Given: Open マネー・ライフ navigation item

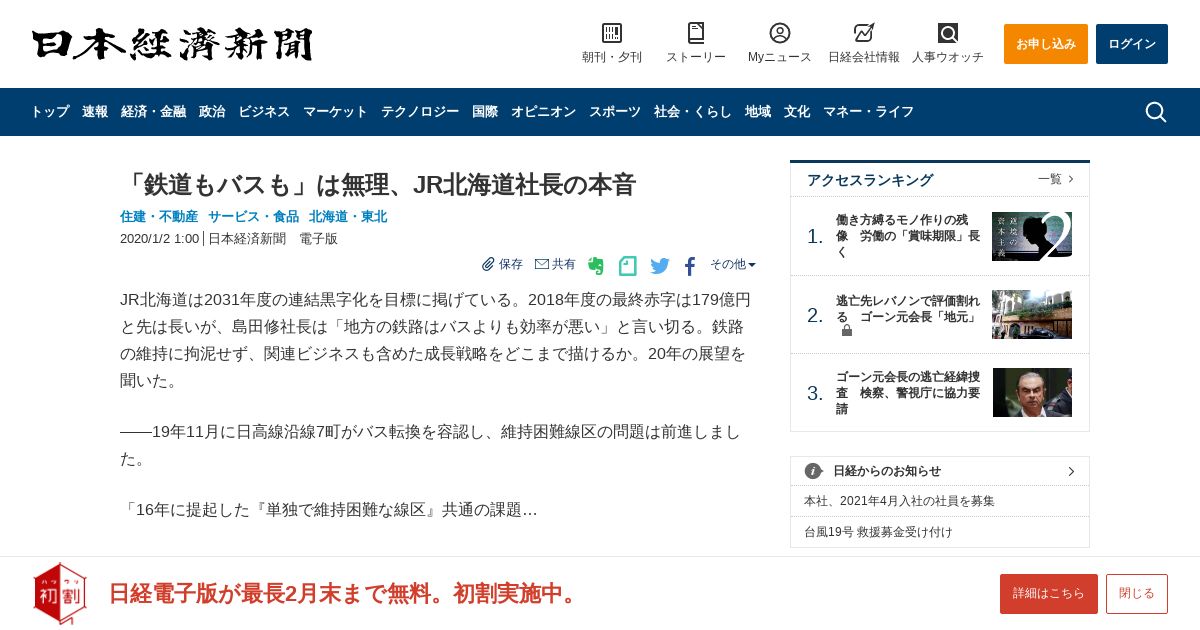Looking at the screenshot, I should (868, 112).
